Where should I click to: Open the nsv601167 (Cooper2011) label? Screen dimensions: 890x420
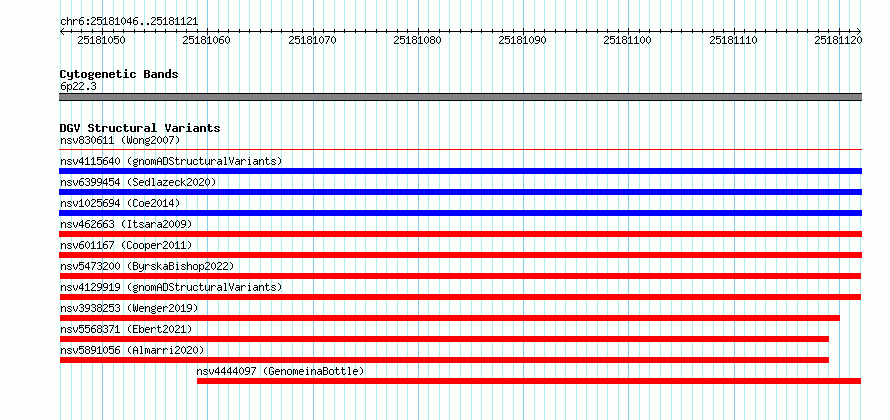click(x=126, y=245)
